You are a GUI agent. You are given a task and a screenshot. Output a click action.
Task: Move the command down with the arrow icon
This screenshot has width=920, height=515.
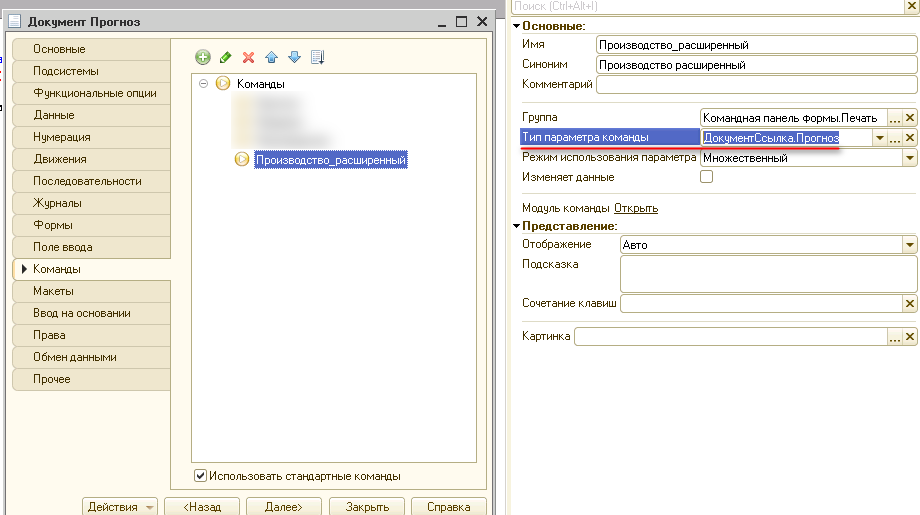[x=294, y=58]
